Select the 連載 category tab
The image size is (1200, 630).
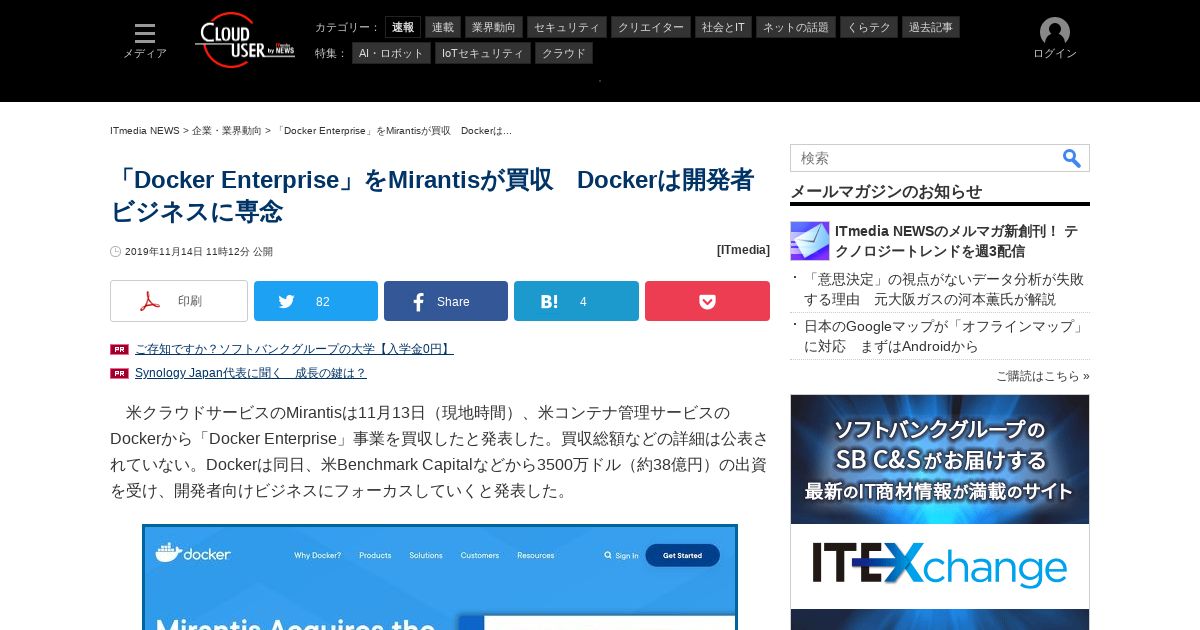click(x=443, y=27)
